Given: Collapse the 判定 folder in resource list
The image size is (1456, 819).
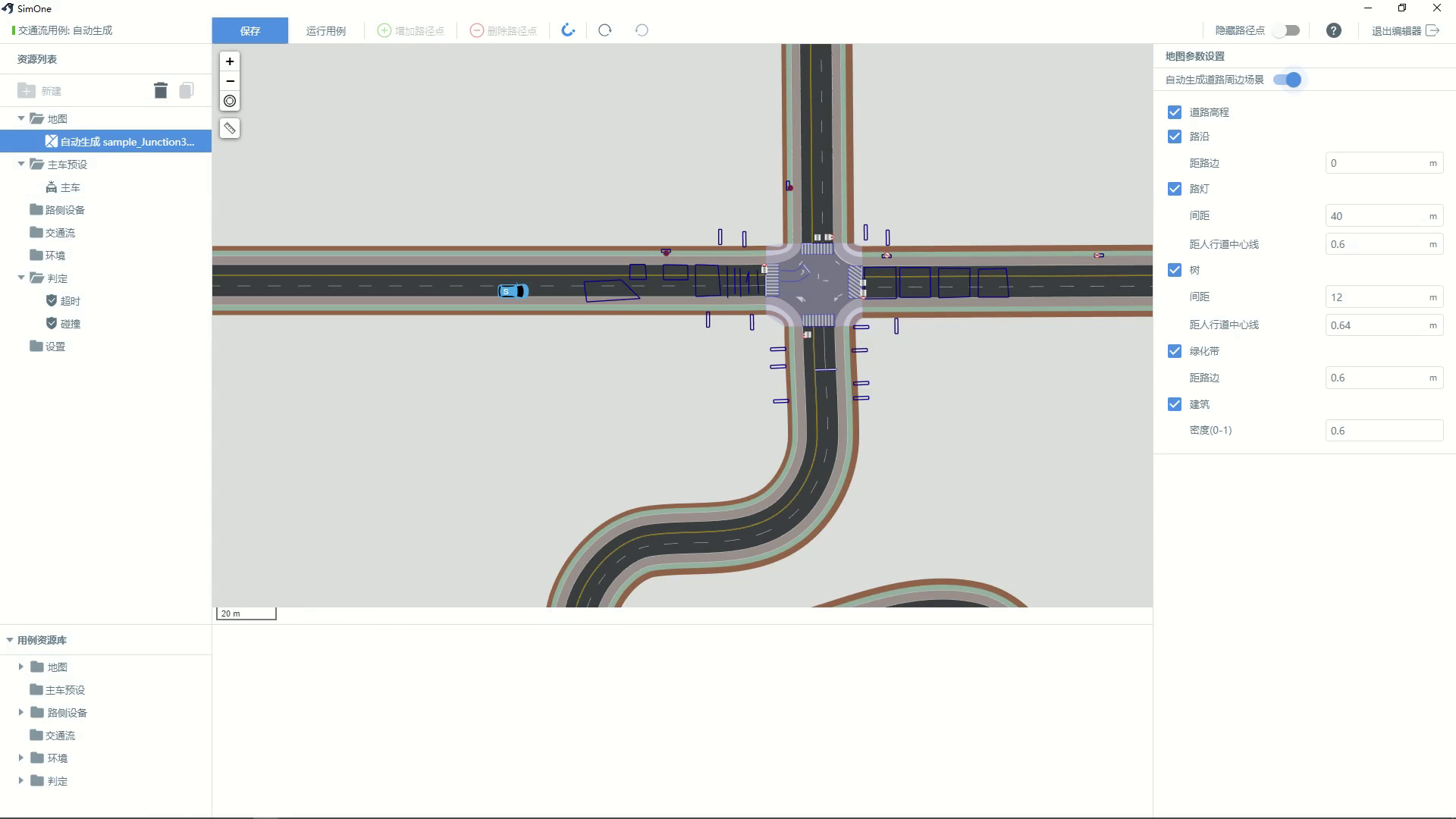Looking at the screenshot, I should click(x=21, y=278).
